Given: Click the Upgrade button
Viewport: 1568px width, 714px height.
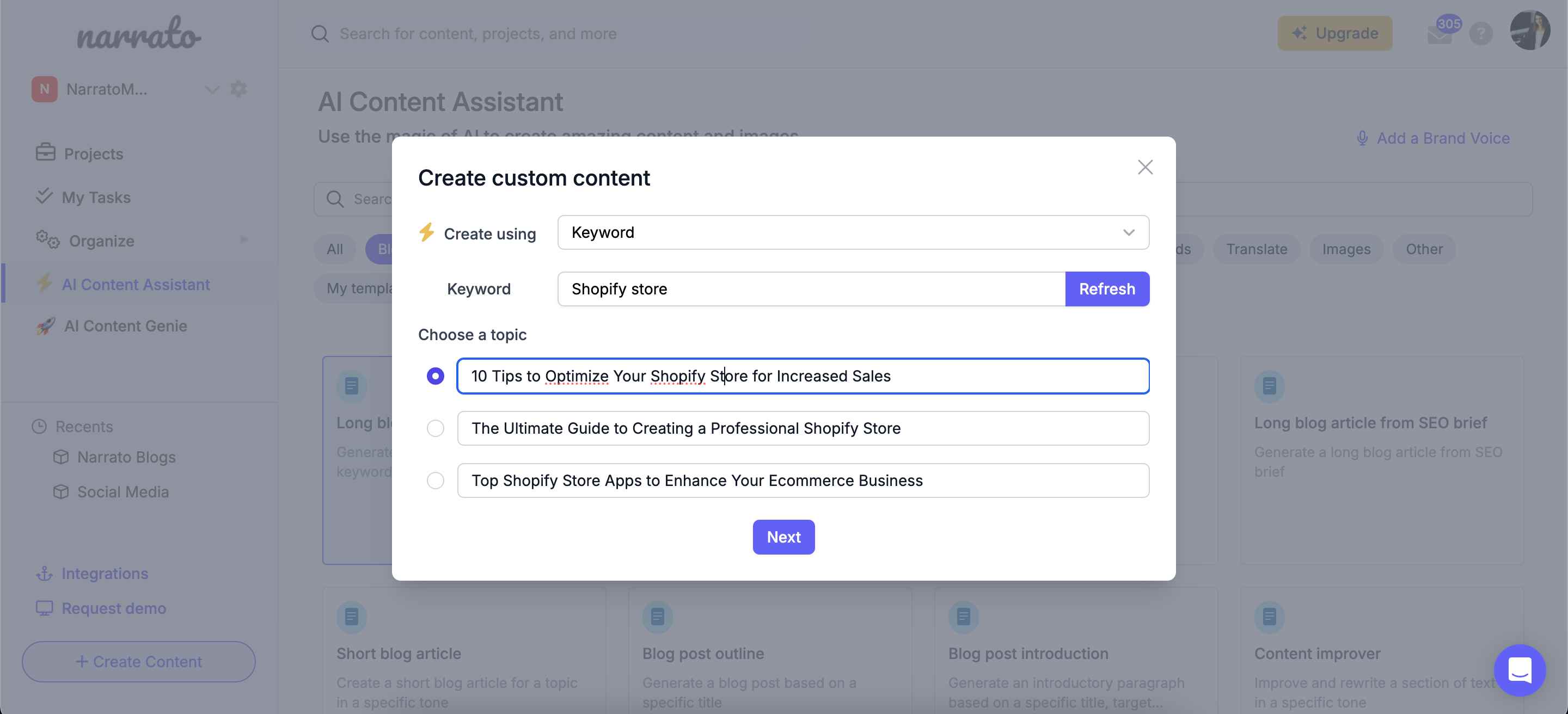Looking at the screenshot, I should (x=1334, y=33).
